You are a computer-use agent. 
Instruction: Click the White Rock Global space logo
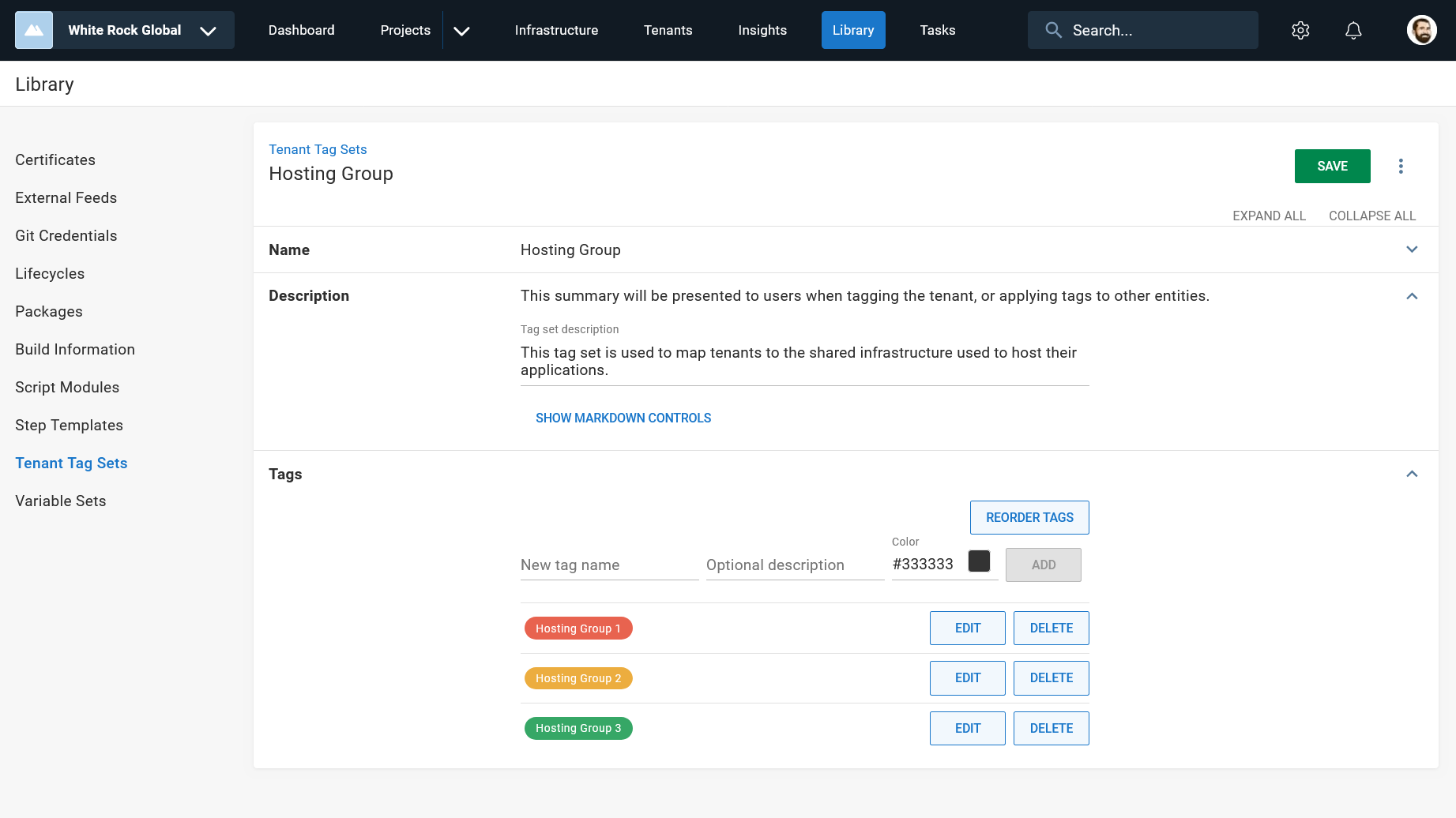tap(34, 30)
